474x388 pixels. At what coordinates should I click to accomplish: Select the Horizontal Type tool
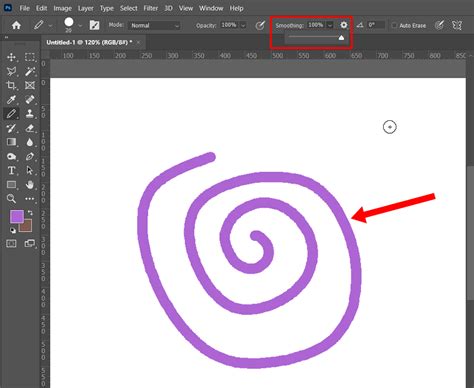(x=11, y=170)
